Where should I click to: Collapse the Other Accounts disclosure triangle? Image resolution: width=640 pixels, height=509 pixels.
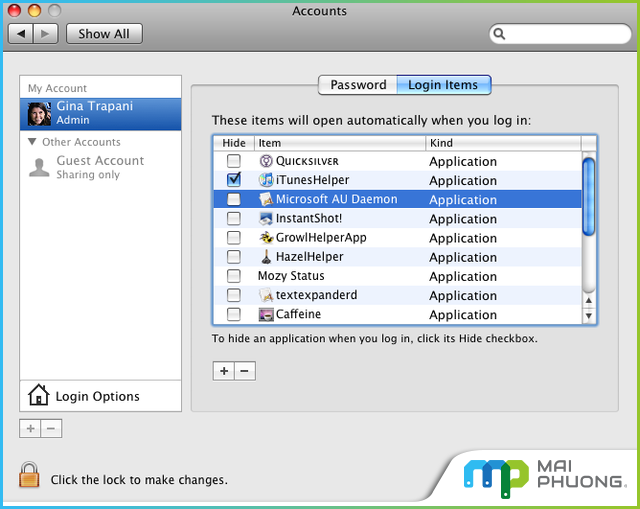(32, 142)
